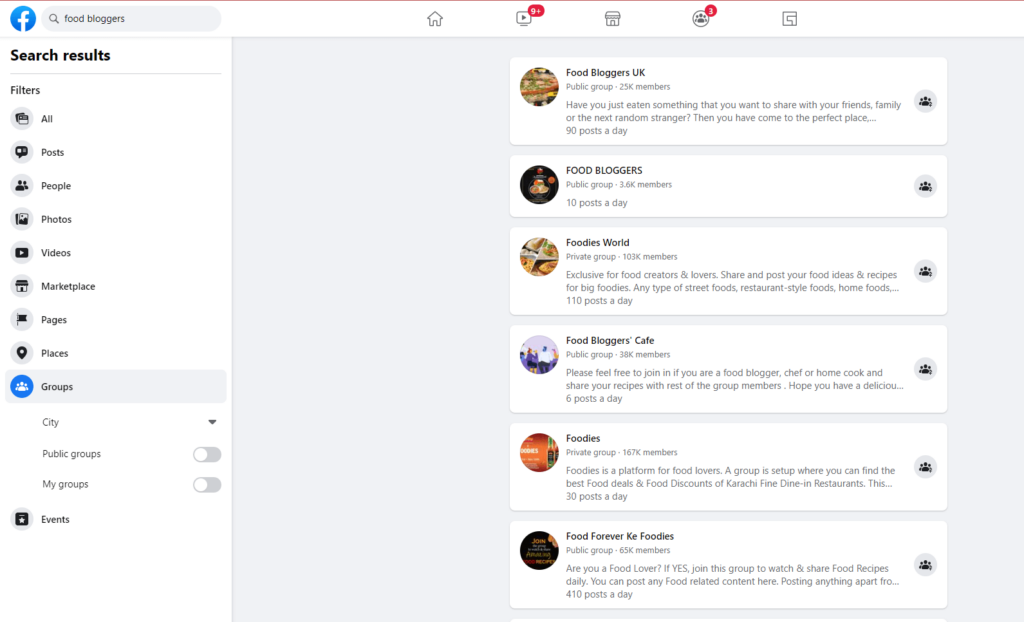Enable the Public groups toggle
Viewport: 1024px width, 622px height.
pyautogui.click(x=207, y=454)
